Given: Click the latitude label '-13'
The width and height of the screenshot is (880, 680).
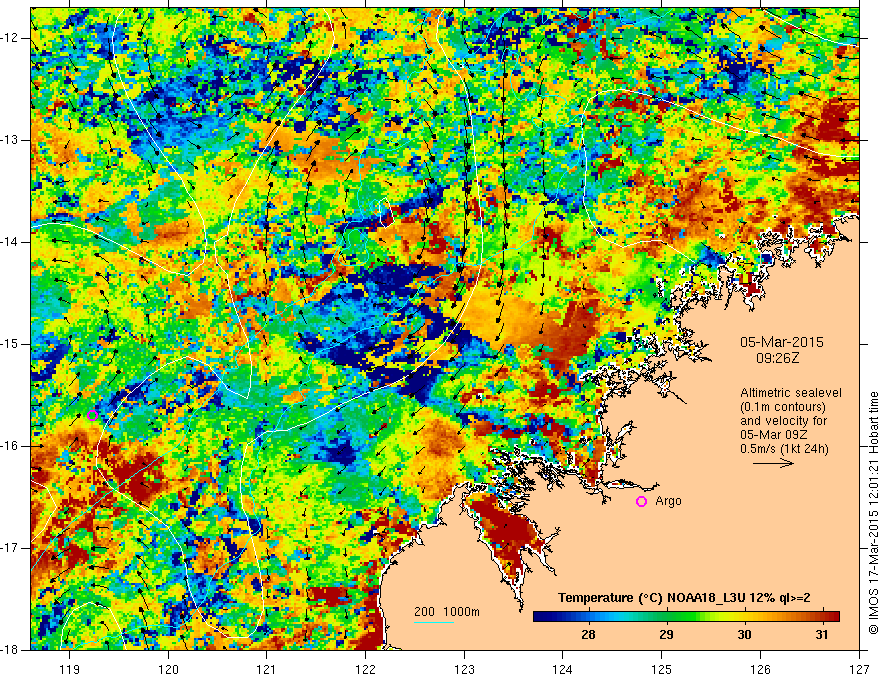Looking at the screenshot, I should coord(12,140).
